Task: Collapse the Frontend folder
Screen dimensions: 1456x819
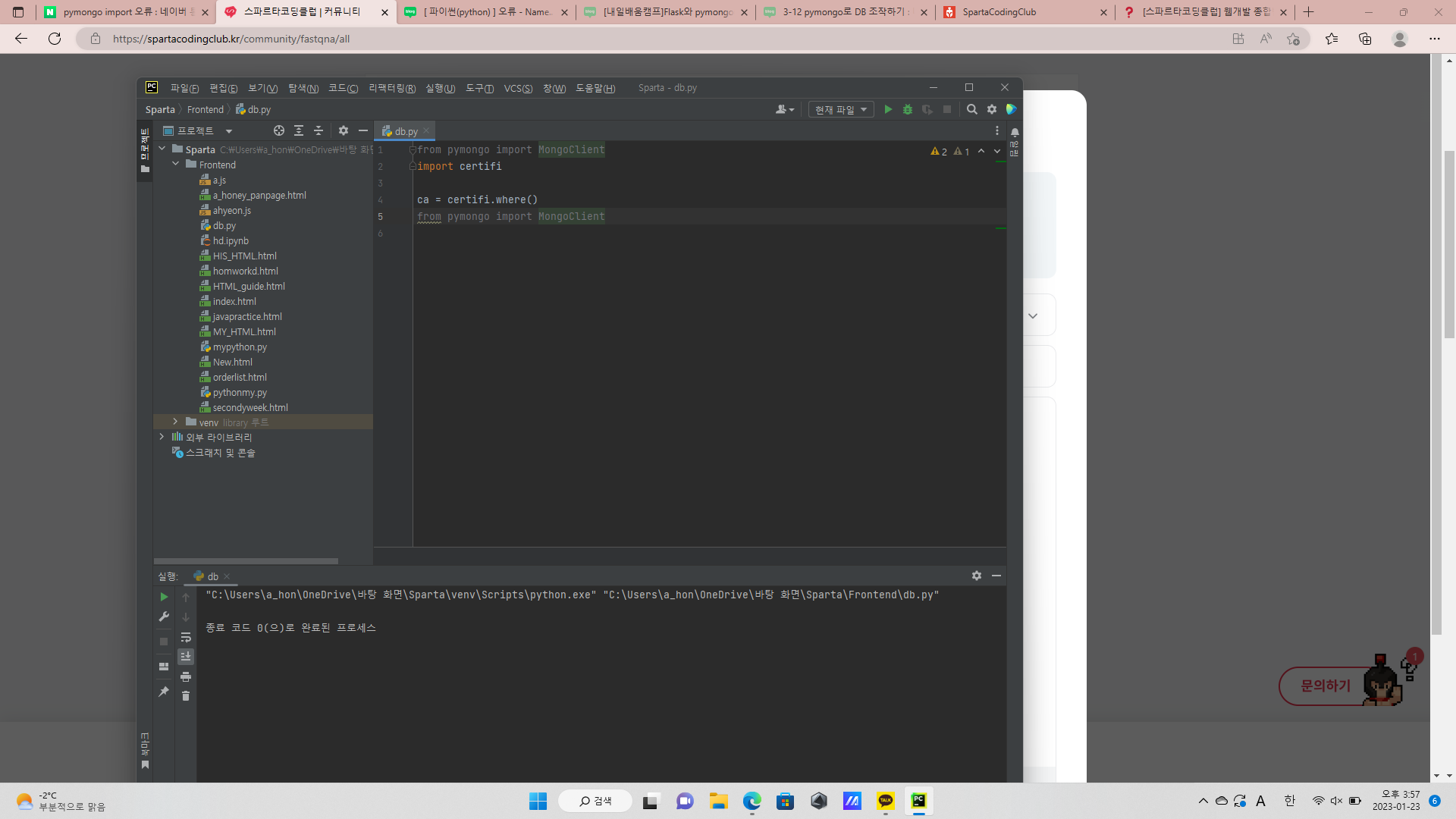Action: point(176,165)
